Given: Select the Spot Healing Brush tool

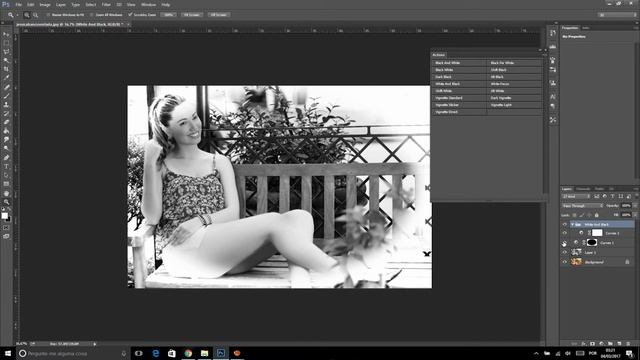Looking at the screenshot, I should click(6, 87).
